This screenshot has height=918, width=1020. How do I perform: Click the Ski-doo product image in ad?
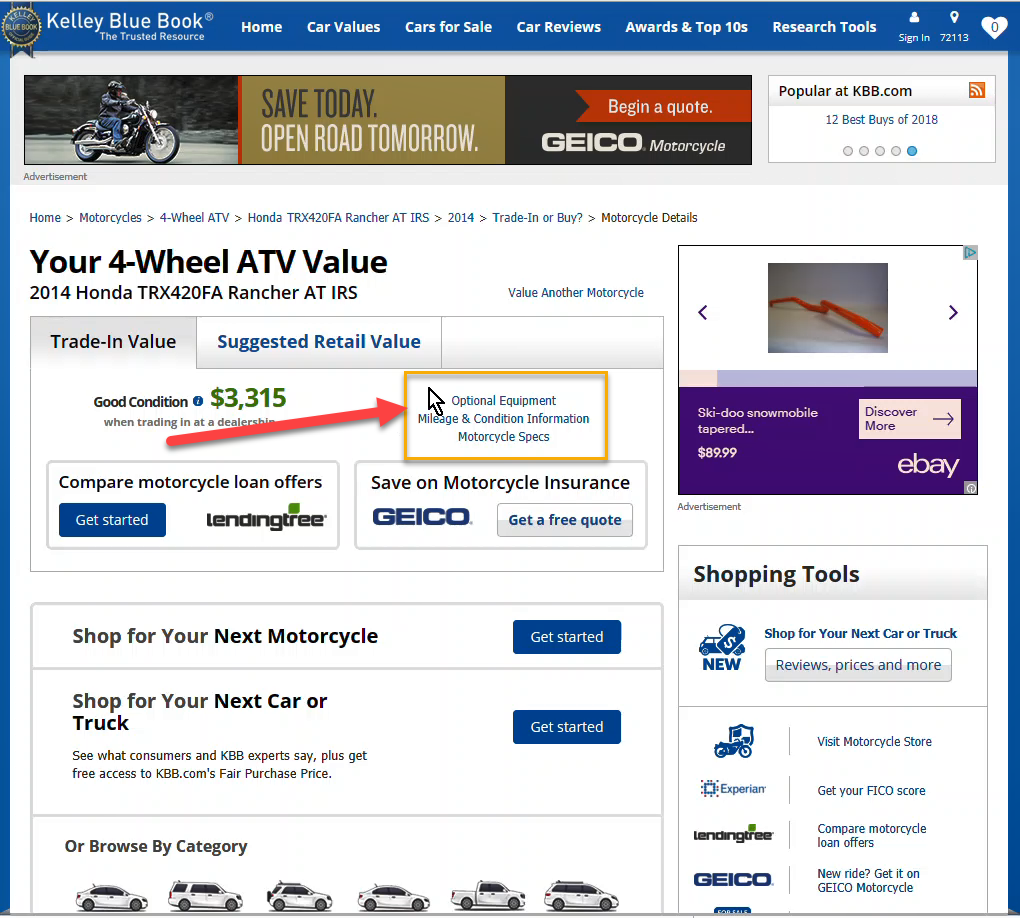pyautogui.click(x=827, y=308)
